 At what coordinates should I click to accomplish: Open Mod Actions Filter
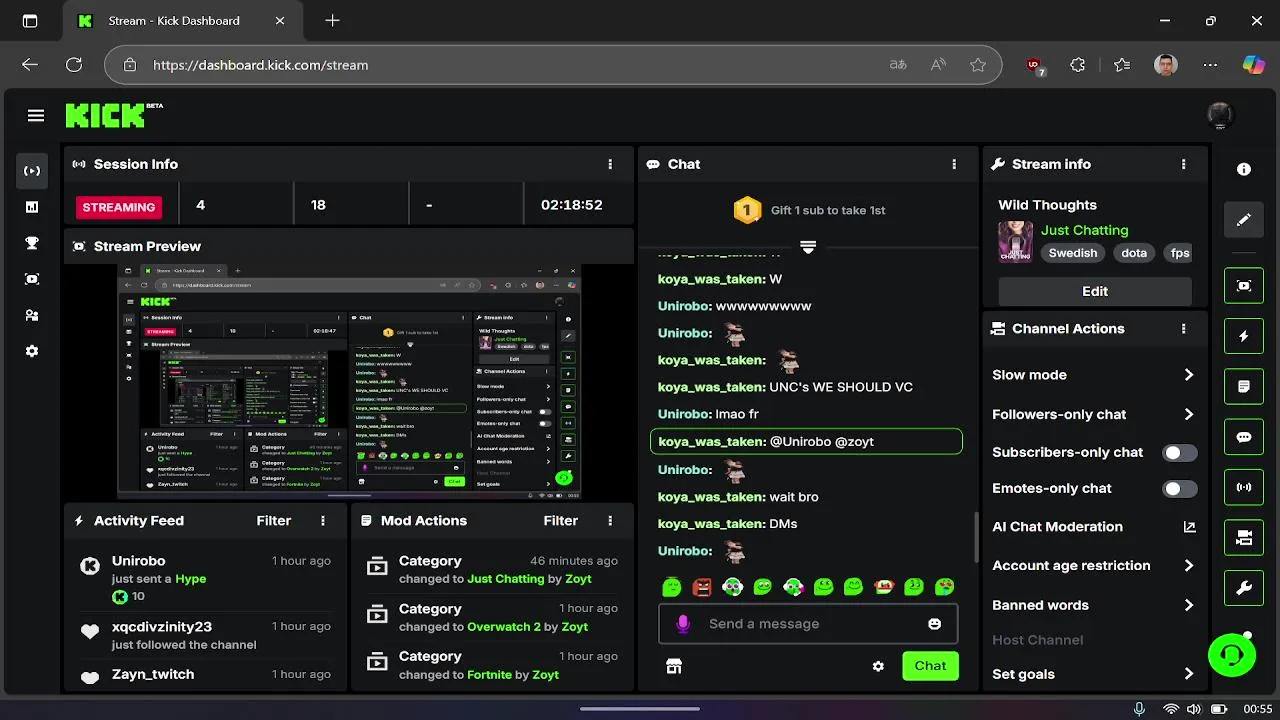[x=561, y=521]
